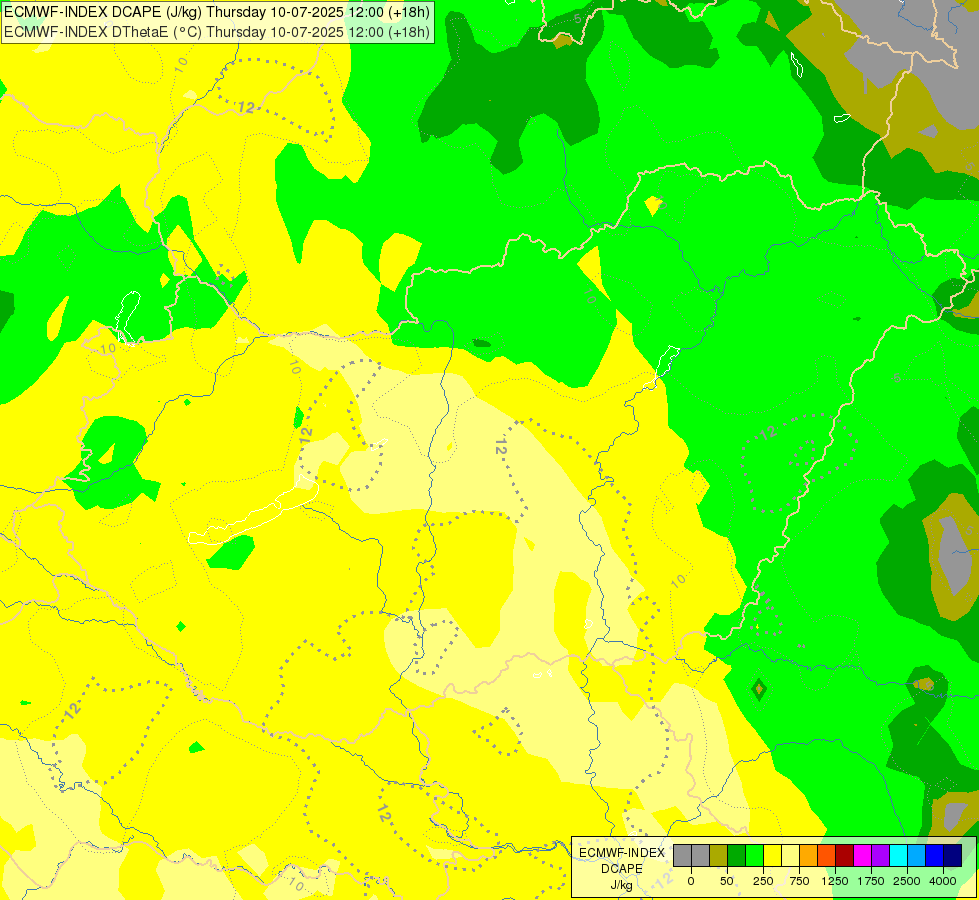Click the light blue legend swatch after 2500

(917, 856)
